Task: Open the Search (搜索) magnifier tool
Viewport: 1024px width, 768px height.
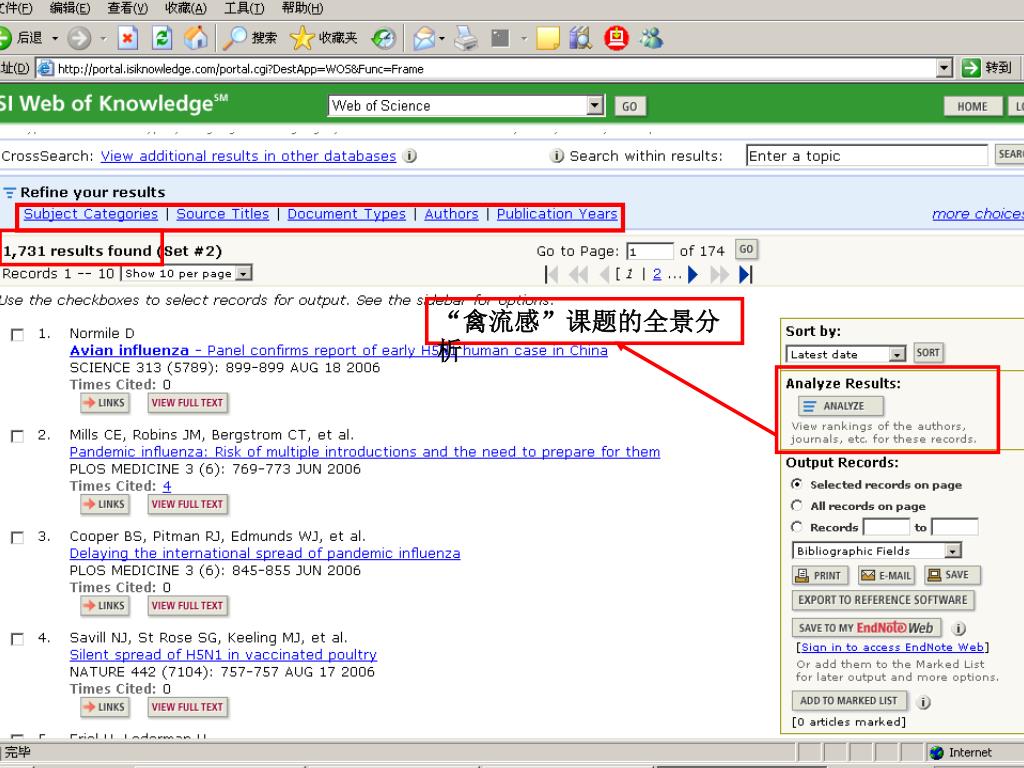Action: (x=249, y=38)
